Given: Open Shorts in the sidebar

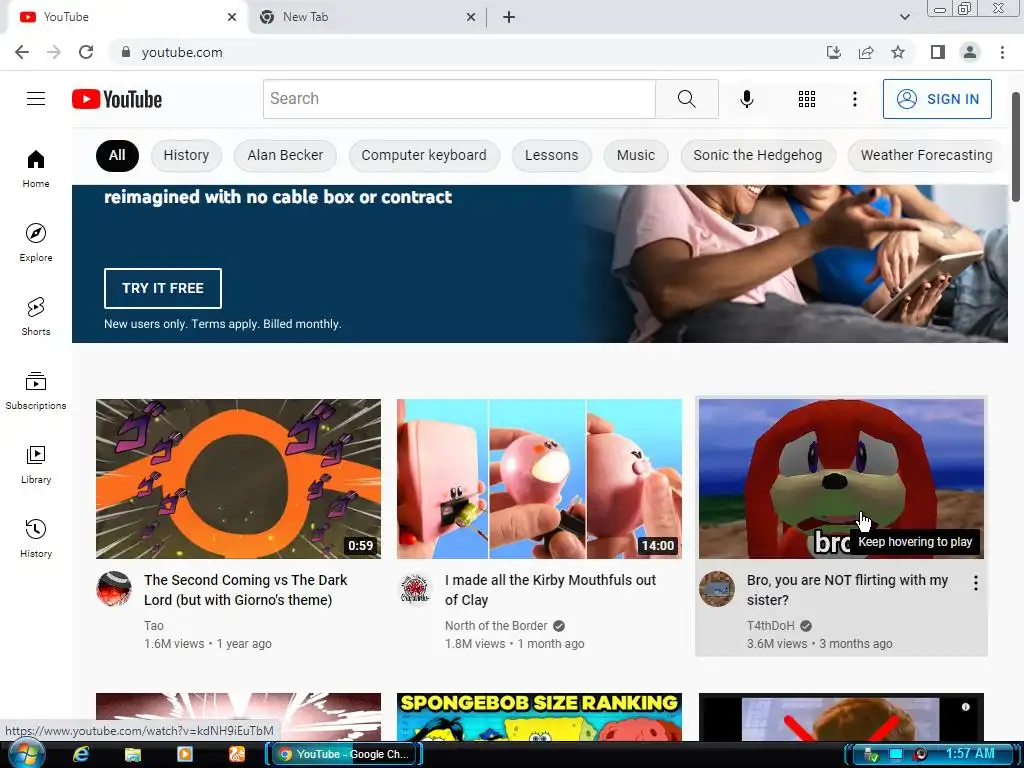Looking at the screenshot, I should (x=36, y=317).
